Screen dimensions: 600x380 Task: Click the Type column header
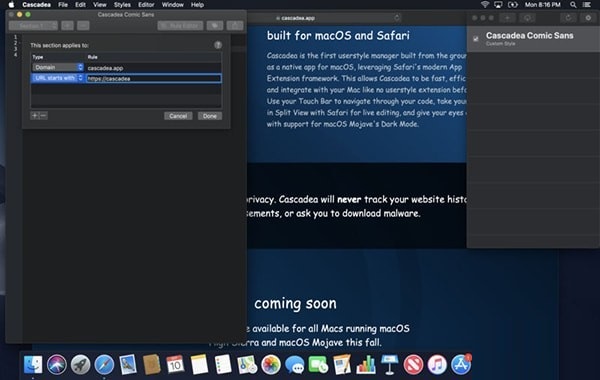[x=38, y=57]
